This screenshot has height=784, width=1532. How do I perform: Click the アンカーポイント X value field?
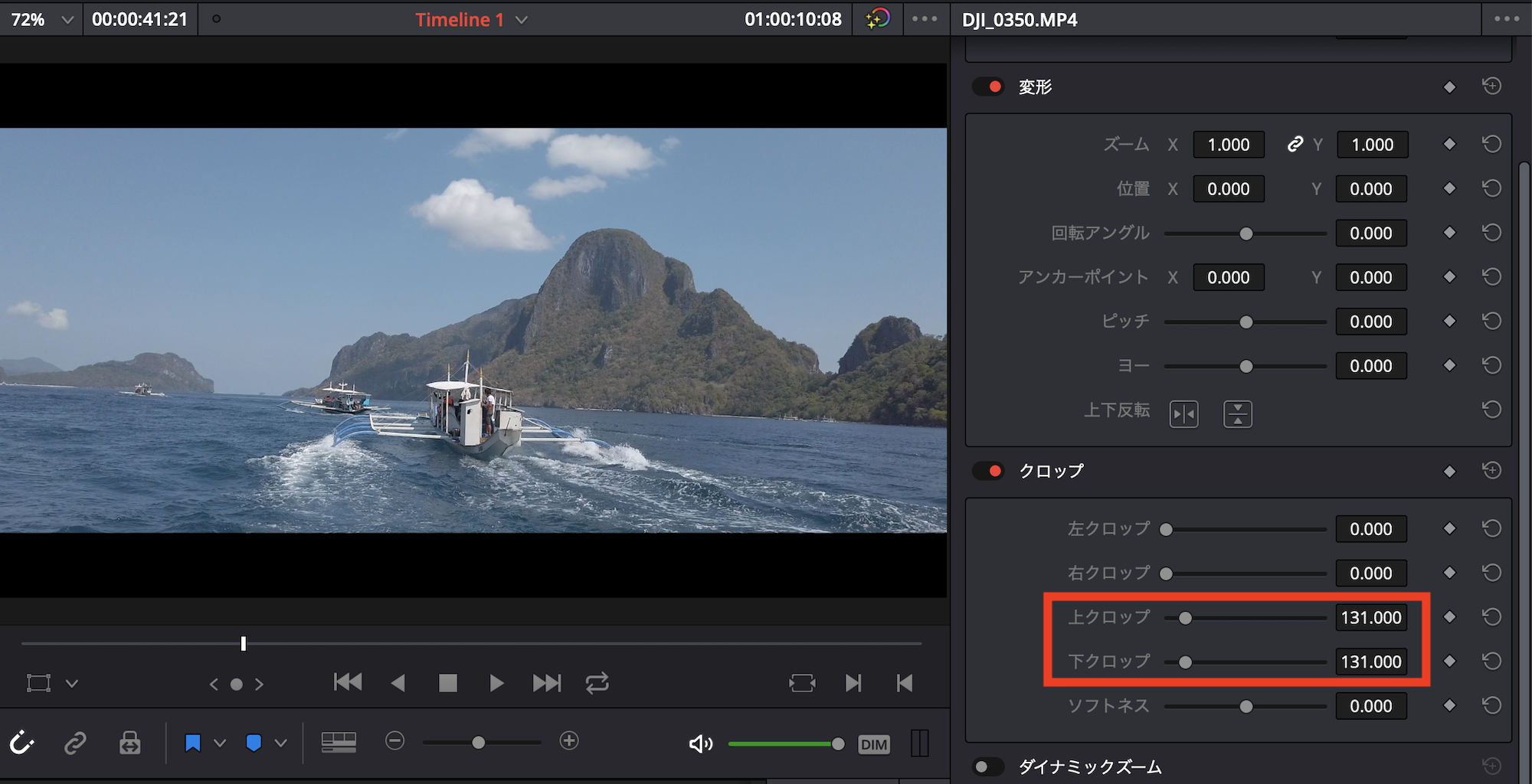coord(1229,278)
